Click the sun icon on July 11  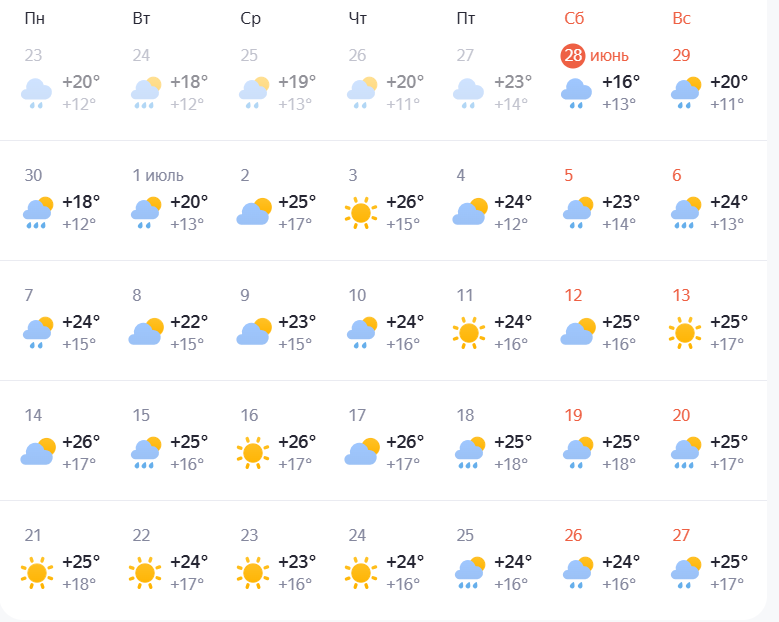click(x=469, y=332)
